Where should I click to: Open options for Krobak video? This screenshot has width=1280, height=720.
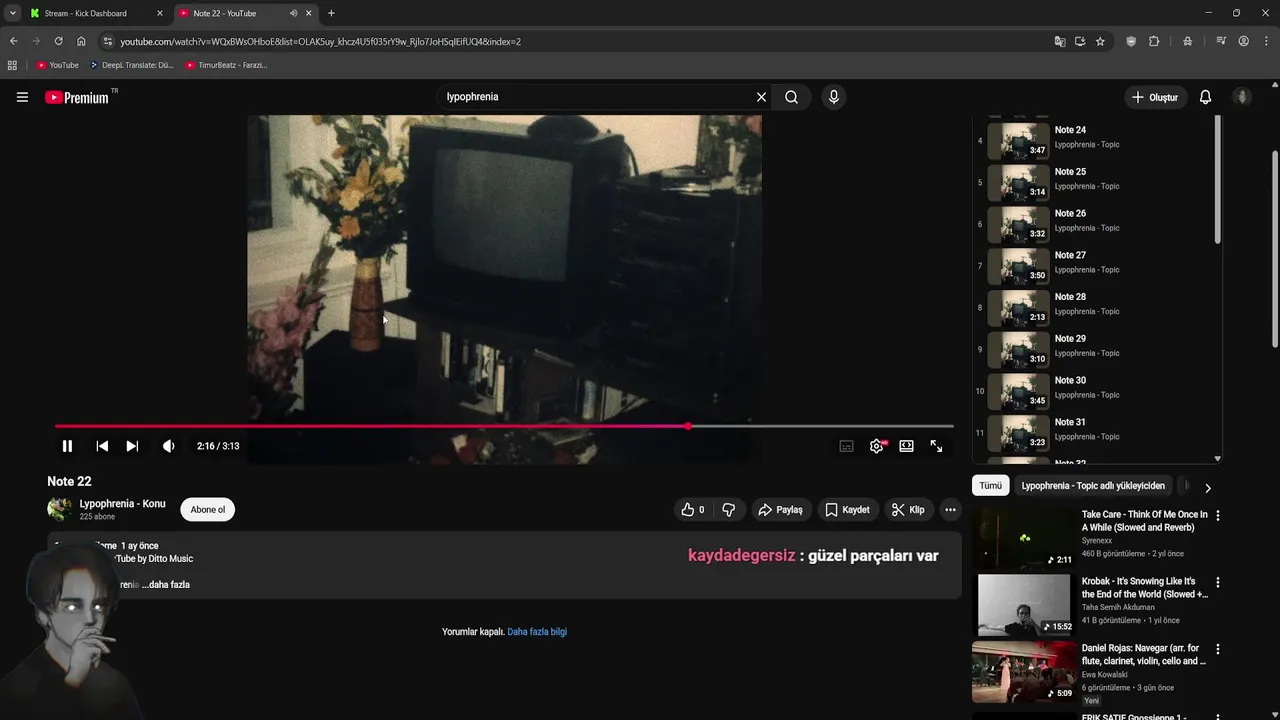tap(1217, 582)
